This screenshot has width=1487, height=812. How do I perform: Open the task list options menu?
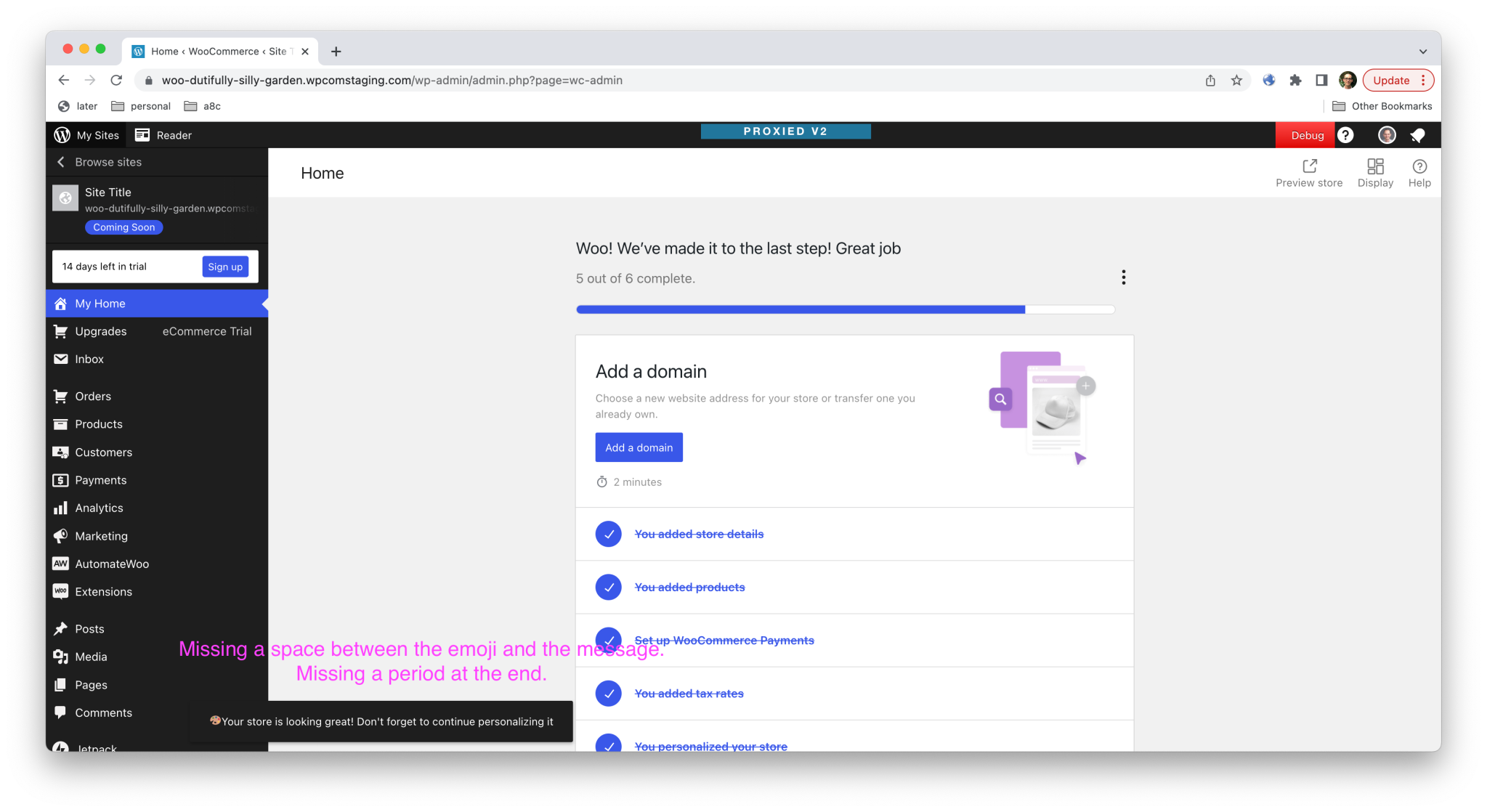(x=1123, y=277)
